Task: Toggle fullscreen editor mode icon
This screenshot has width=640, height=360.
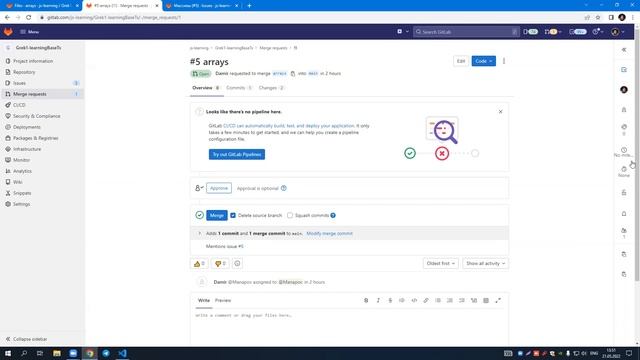Action: [498, 300]
